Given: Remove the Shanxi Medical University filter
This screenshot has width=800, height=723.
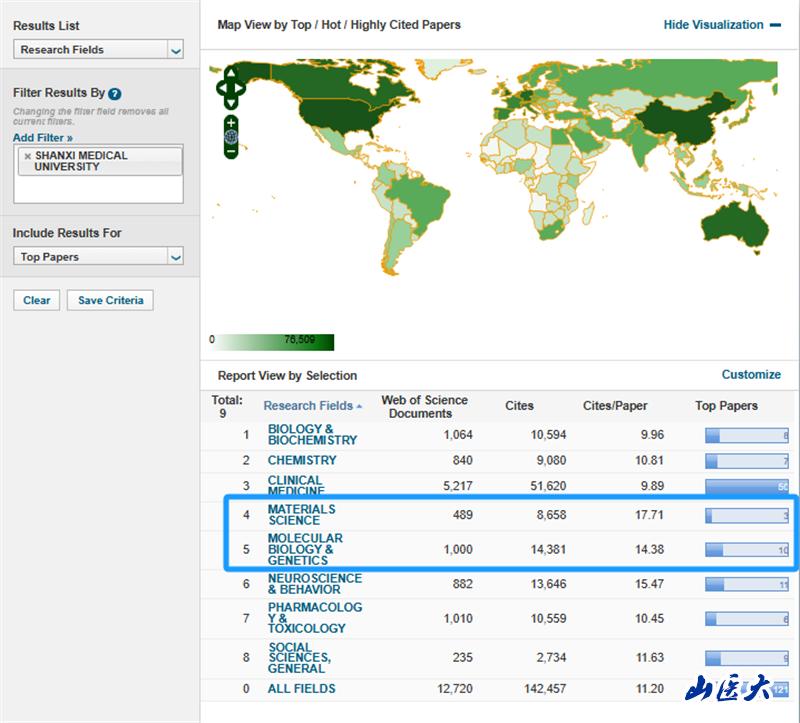Looking at the screenshot, I should (27, 157).
